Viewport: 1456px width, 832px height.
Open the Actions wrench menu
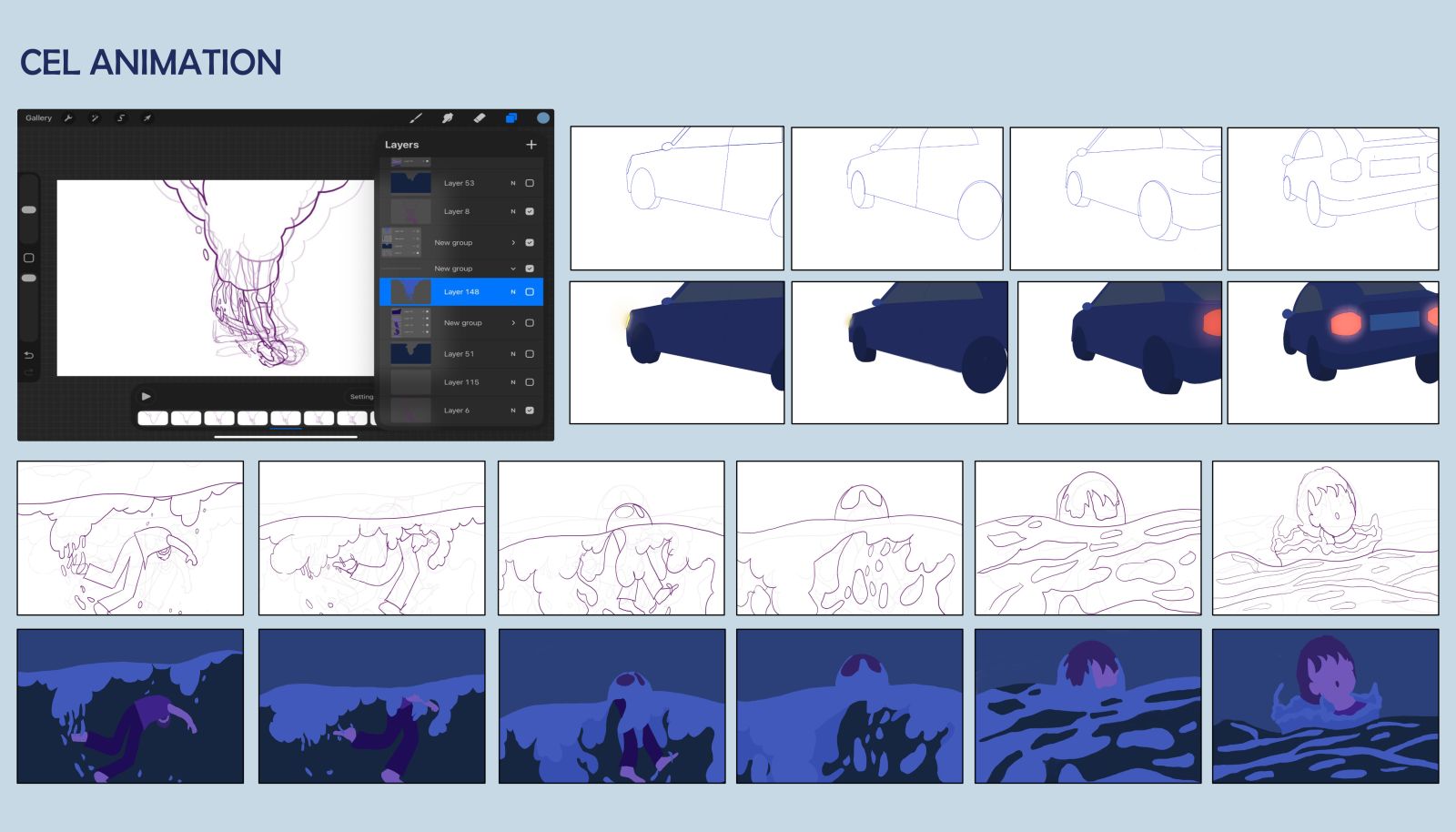point(68,118)
